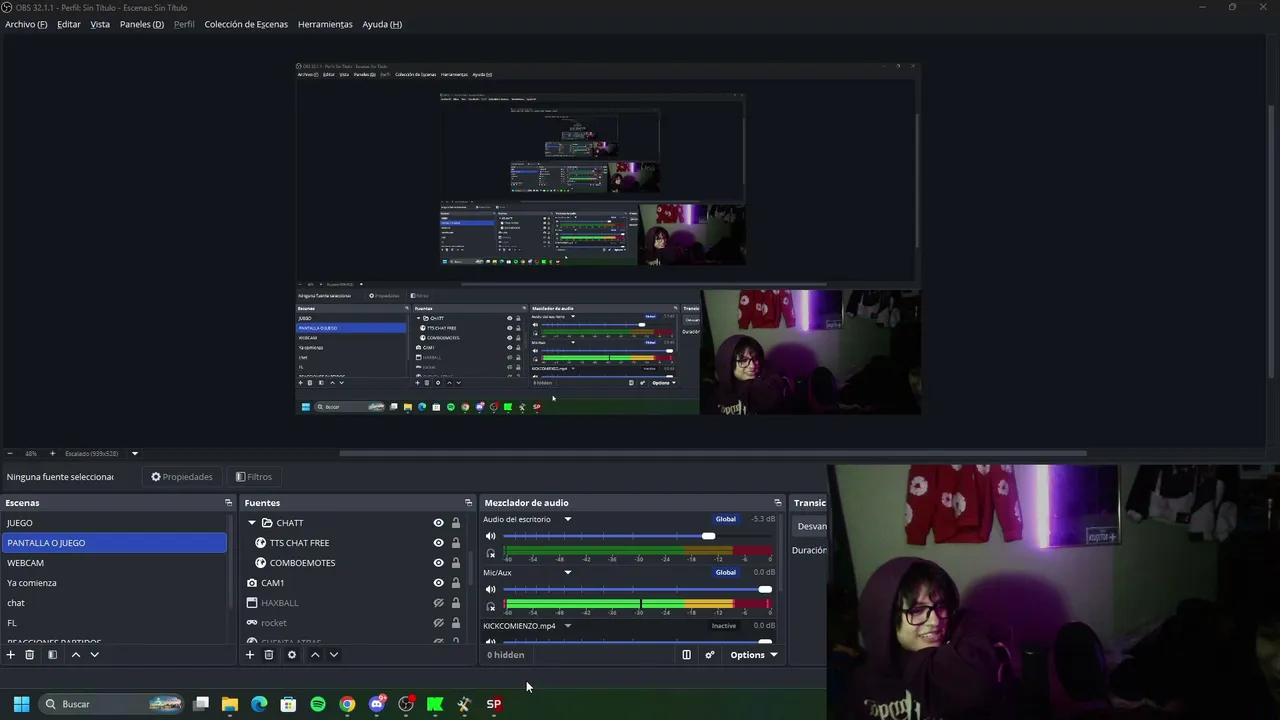
Task: Move selected scene down
Action: (94, 655)
